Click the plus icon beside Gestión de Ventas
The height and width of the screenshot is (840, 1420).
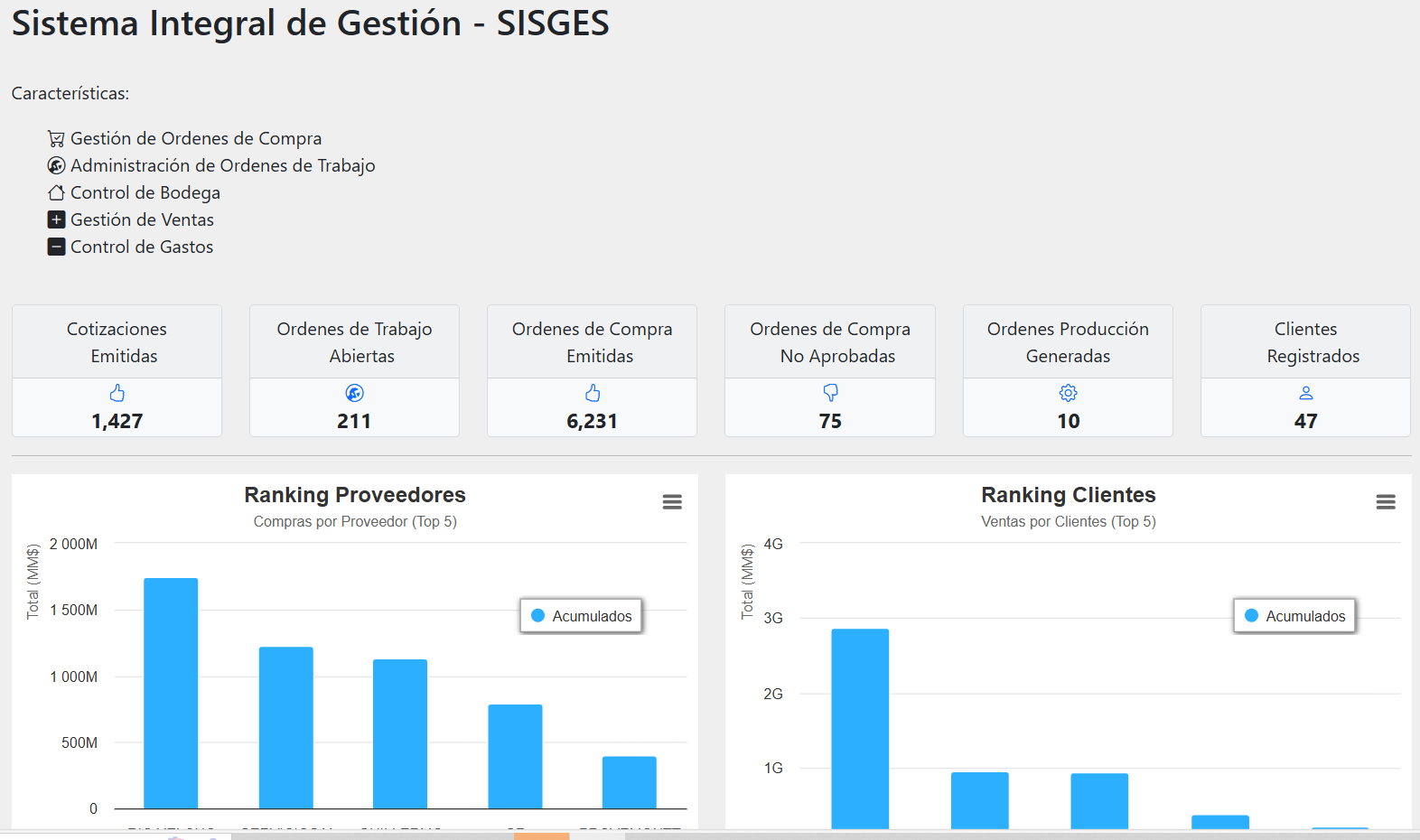(56, 220)
